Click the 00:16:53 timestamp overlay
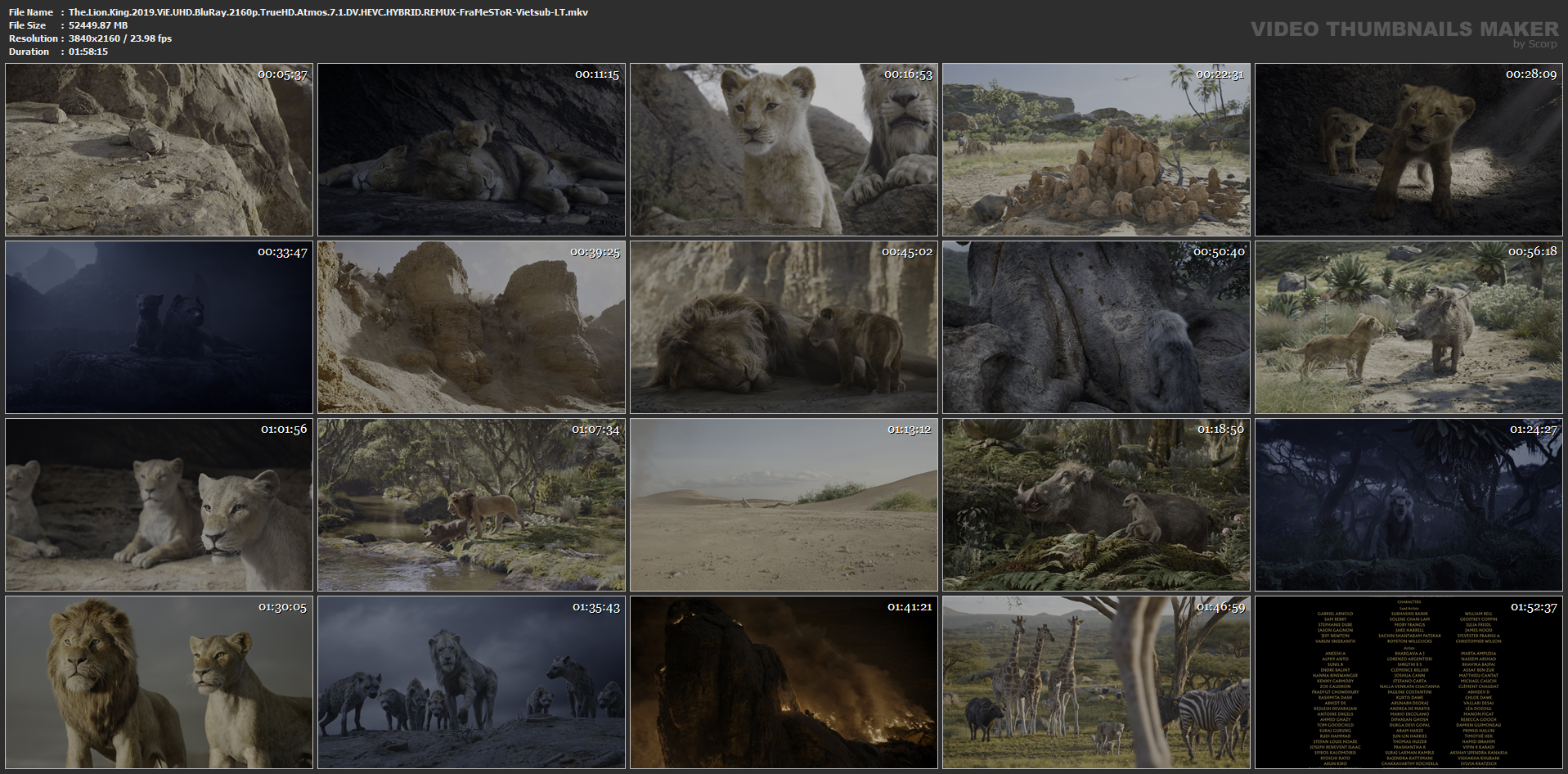Viewport: 1568px width, 774px height. pos(908,74)
